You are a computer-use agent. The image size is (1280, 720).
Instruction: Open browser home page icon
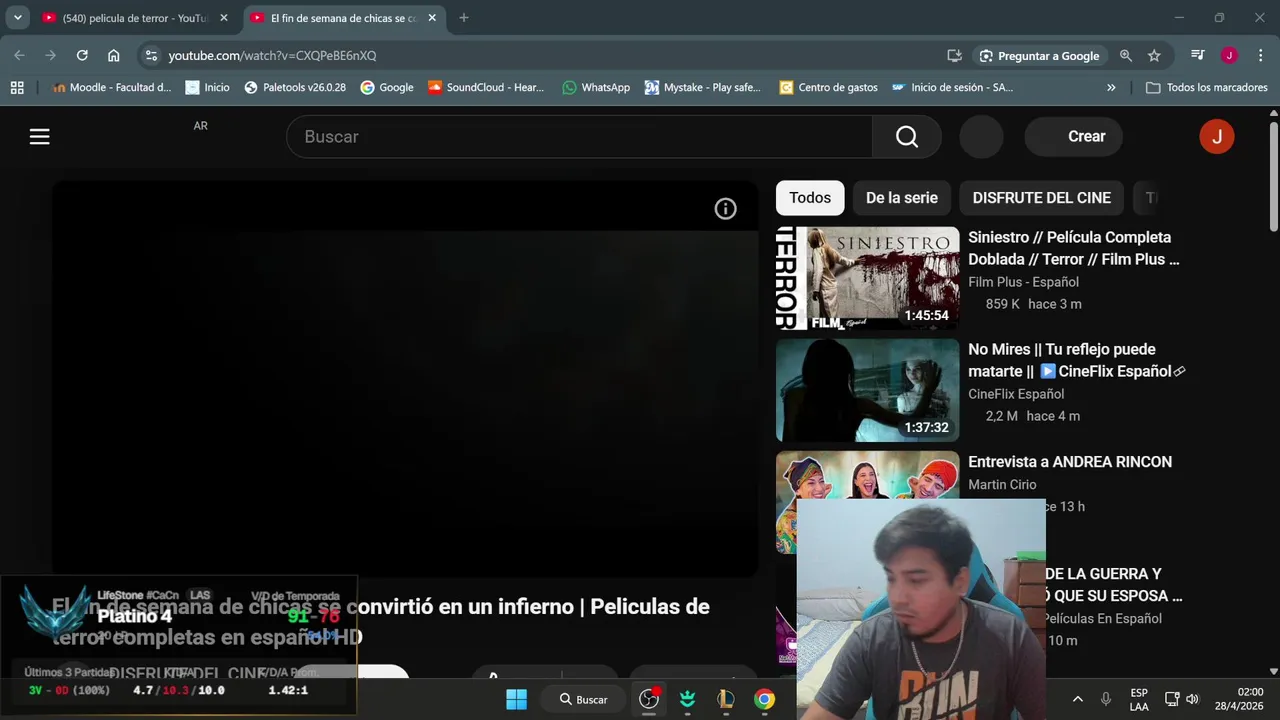pyautogui.click(x=113, y=56)
